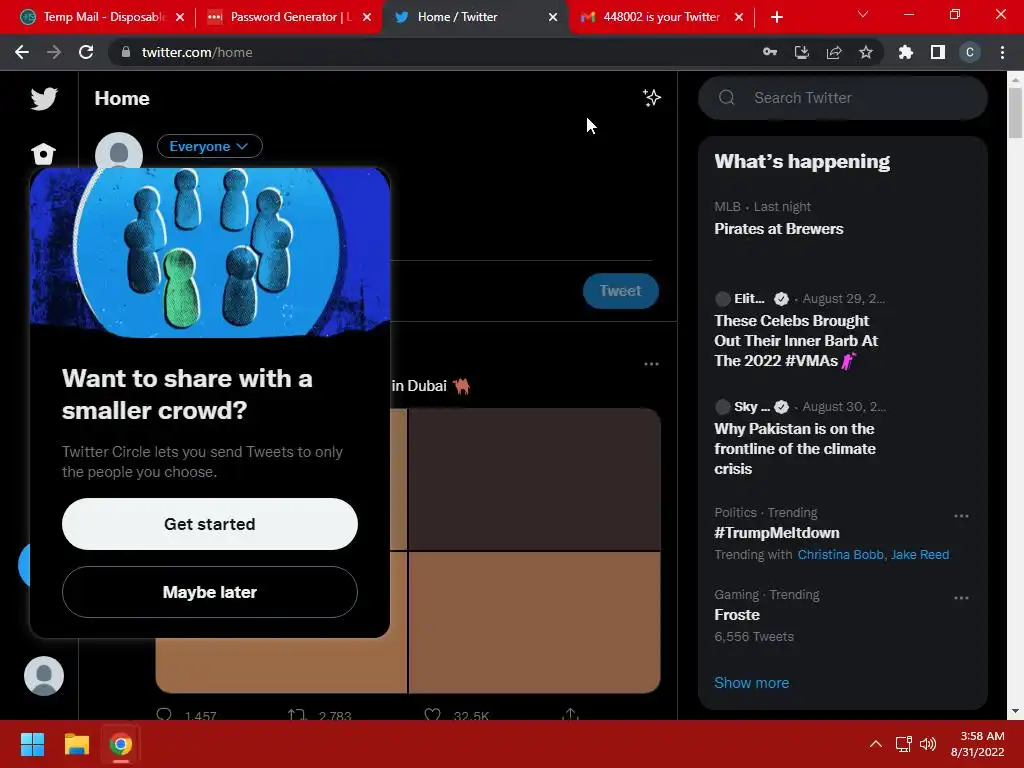Close the Temp Mail tab
The height and width of the screenshot is (768, 1024).
pos(180,17)
